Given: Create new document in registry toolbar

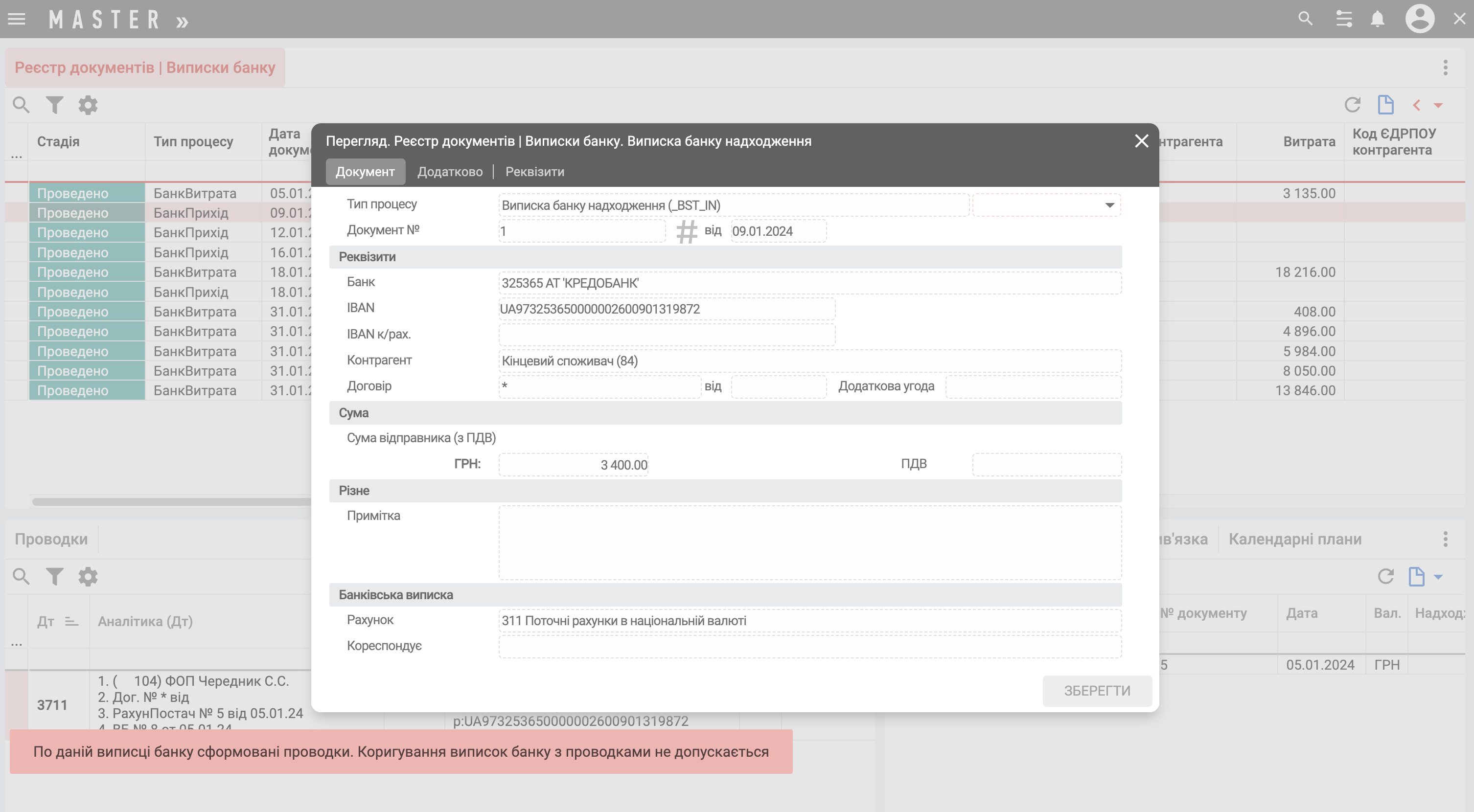Looking at the screenshot, I should point(1385,105).
